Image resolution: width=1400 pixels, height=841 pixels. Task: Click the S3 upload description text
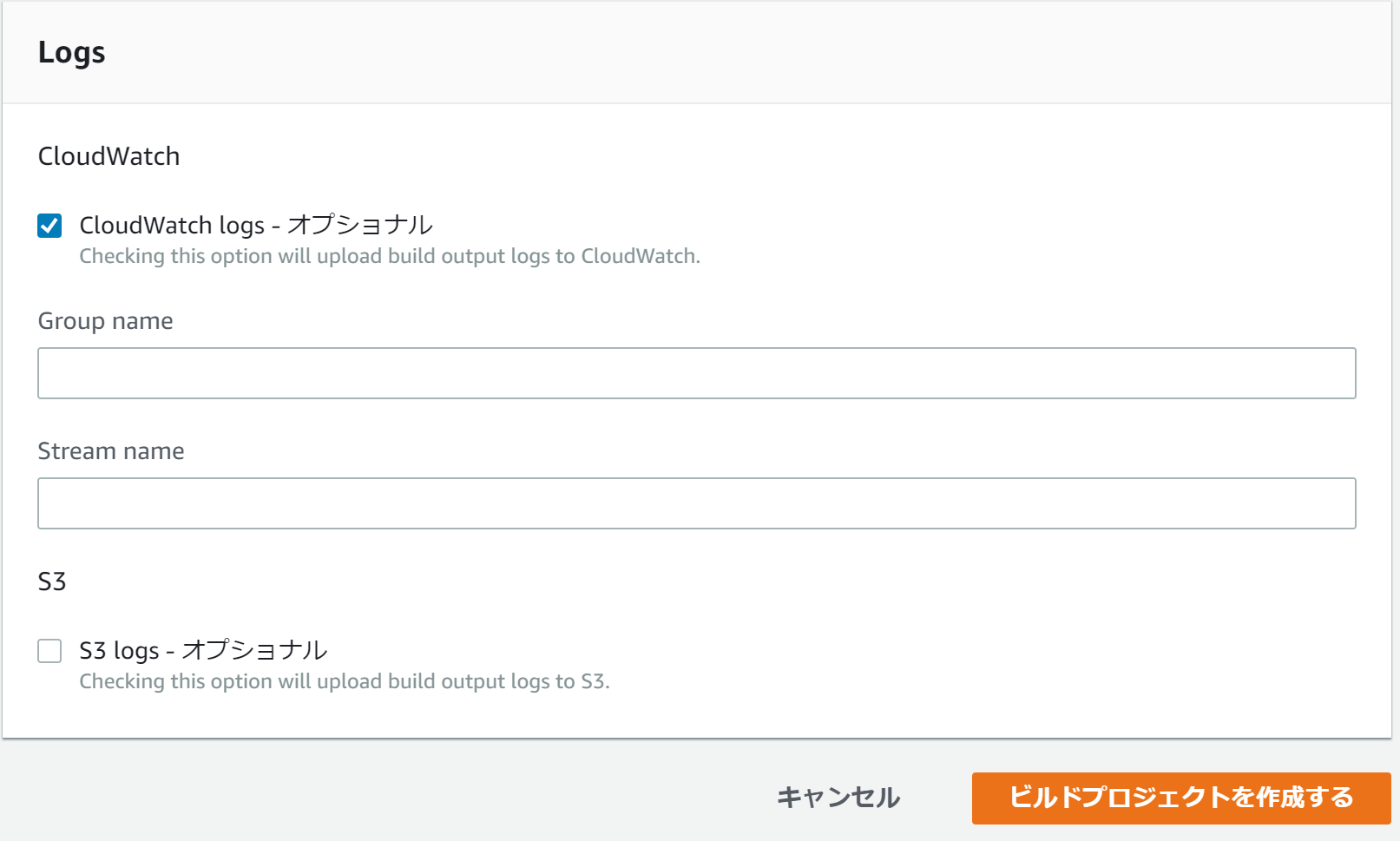point(345,680)
